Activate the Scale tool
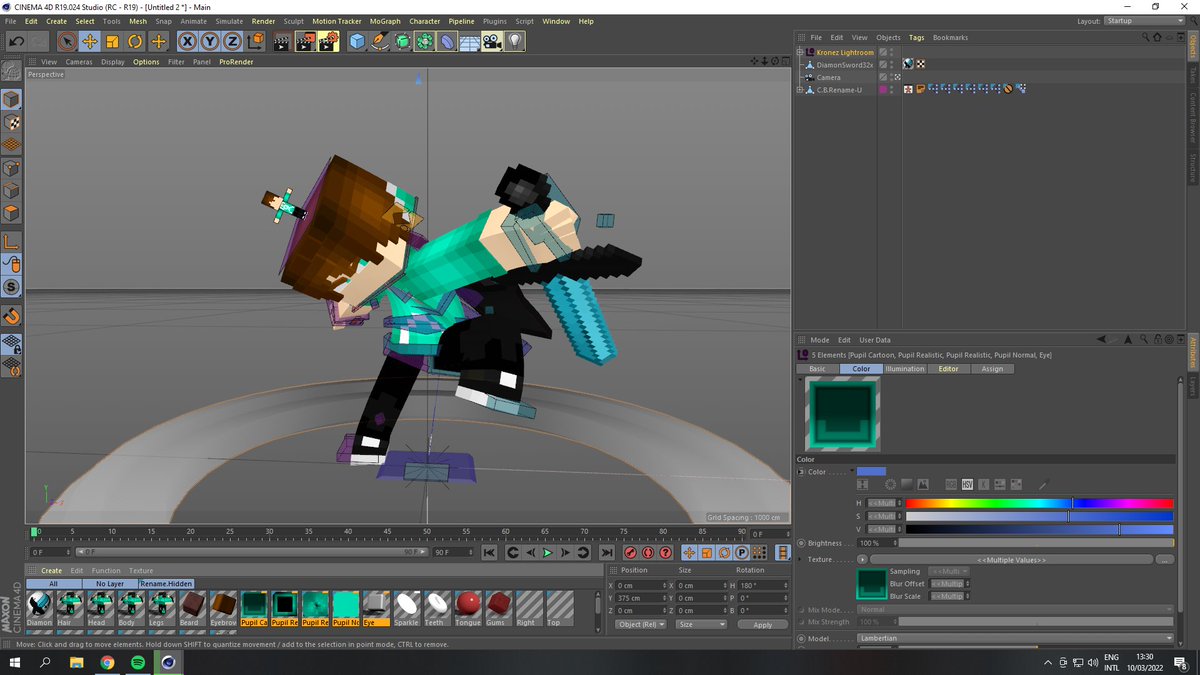The image size is (1200, 675). 112,41
